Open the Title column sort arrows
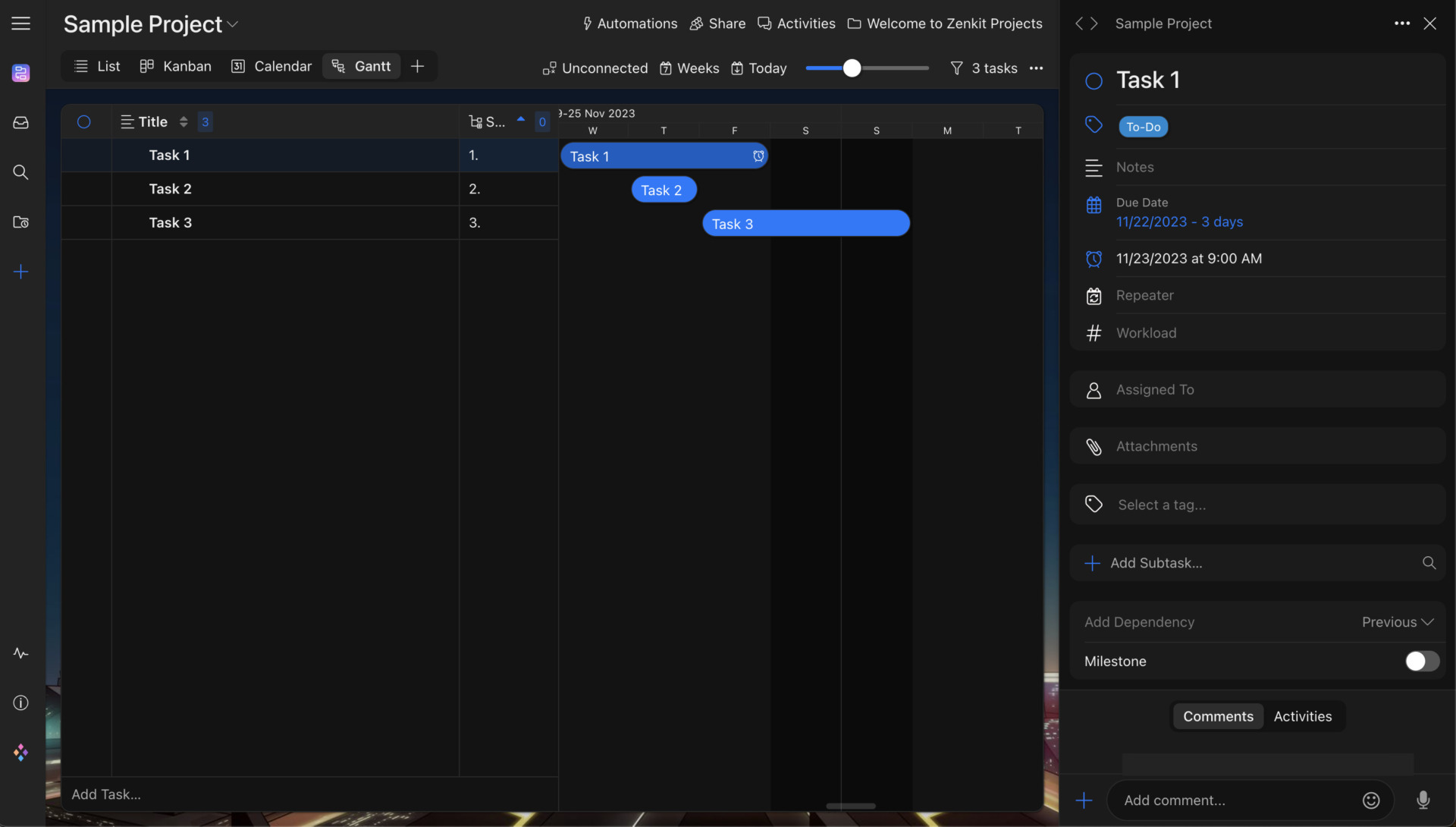Viewport: 1456px width, 827px height. [x=183, y=121]
